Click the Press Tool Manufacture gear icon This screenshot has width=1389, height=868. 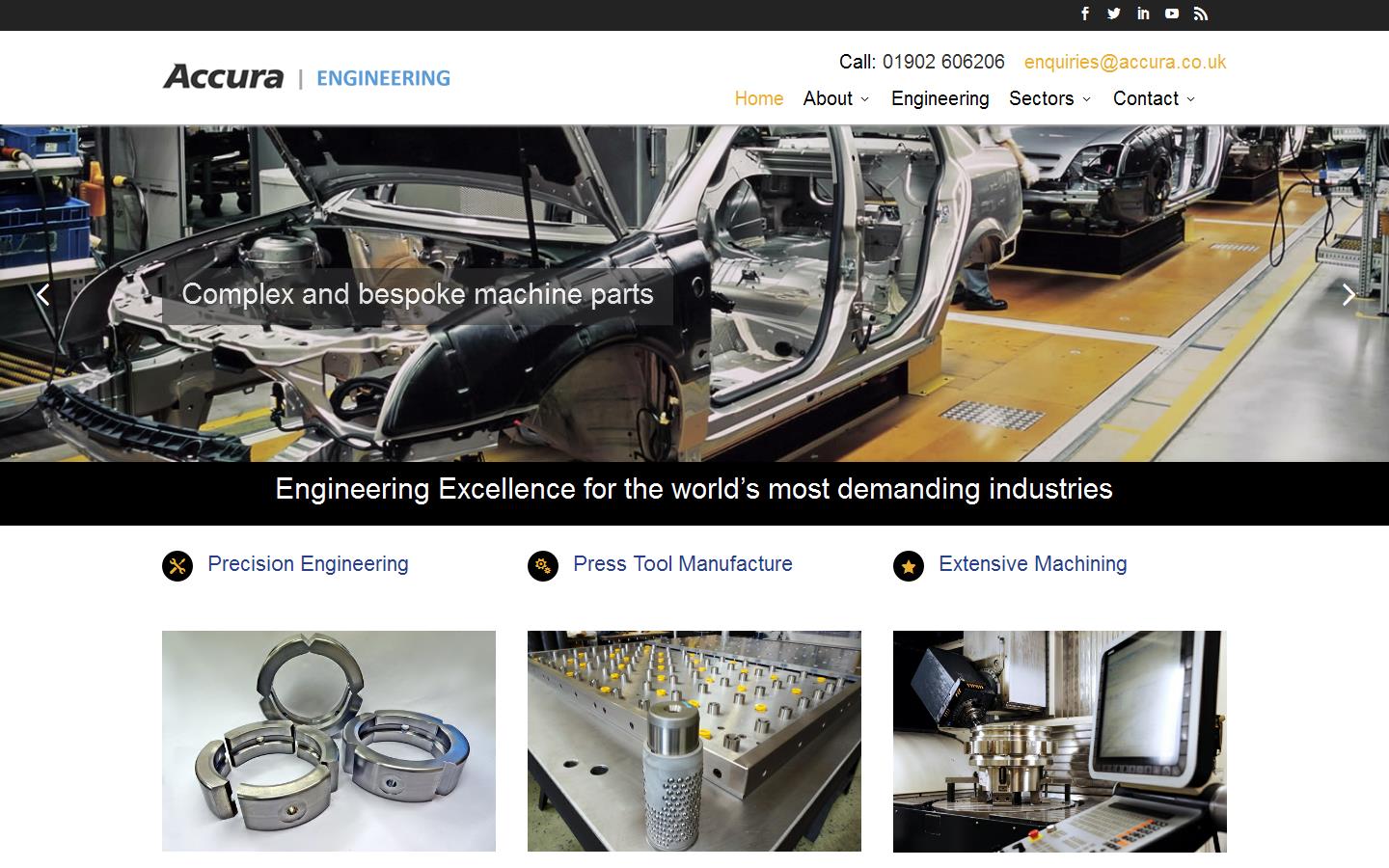(541, 565)
